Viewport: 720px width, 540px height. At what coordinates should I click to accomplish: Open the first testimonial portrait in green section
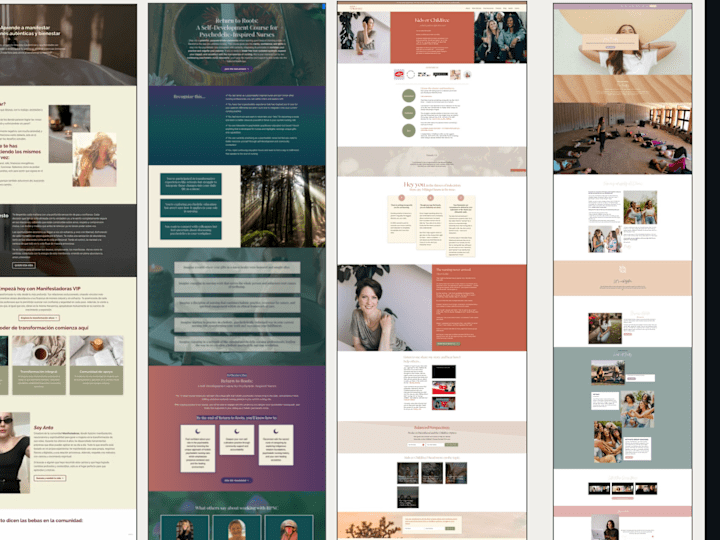pyautogui.click(x=185, y=528)
